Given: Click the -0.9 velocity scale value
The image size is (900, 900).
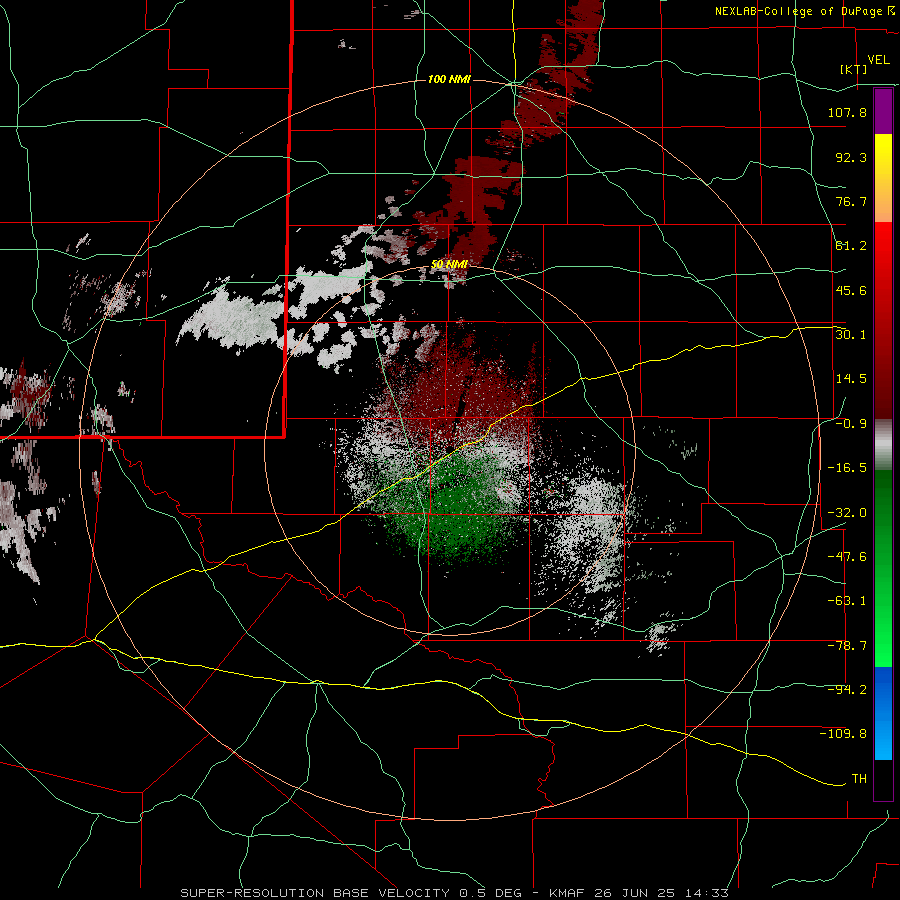Looking at the screenshot, I should (851, 424).
